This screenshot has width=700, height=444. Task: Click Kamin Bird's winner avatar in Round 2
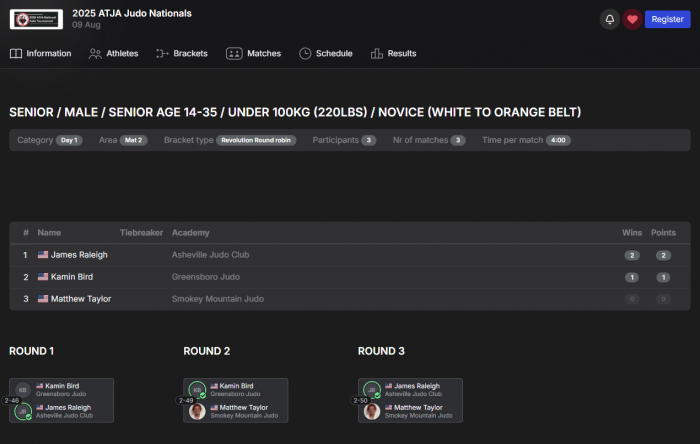click(197, 389)
